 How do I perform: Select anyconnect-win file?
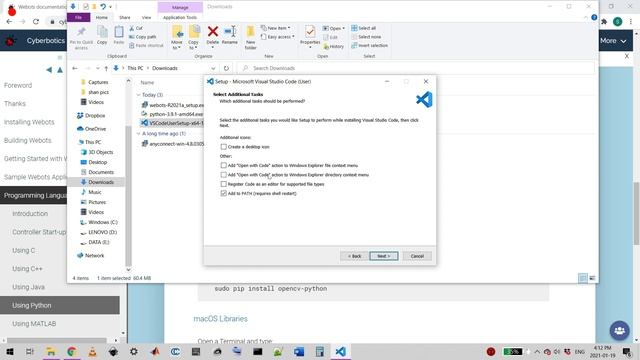pyautogui.click(x=172, y=144)
